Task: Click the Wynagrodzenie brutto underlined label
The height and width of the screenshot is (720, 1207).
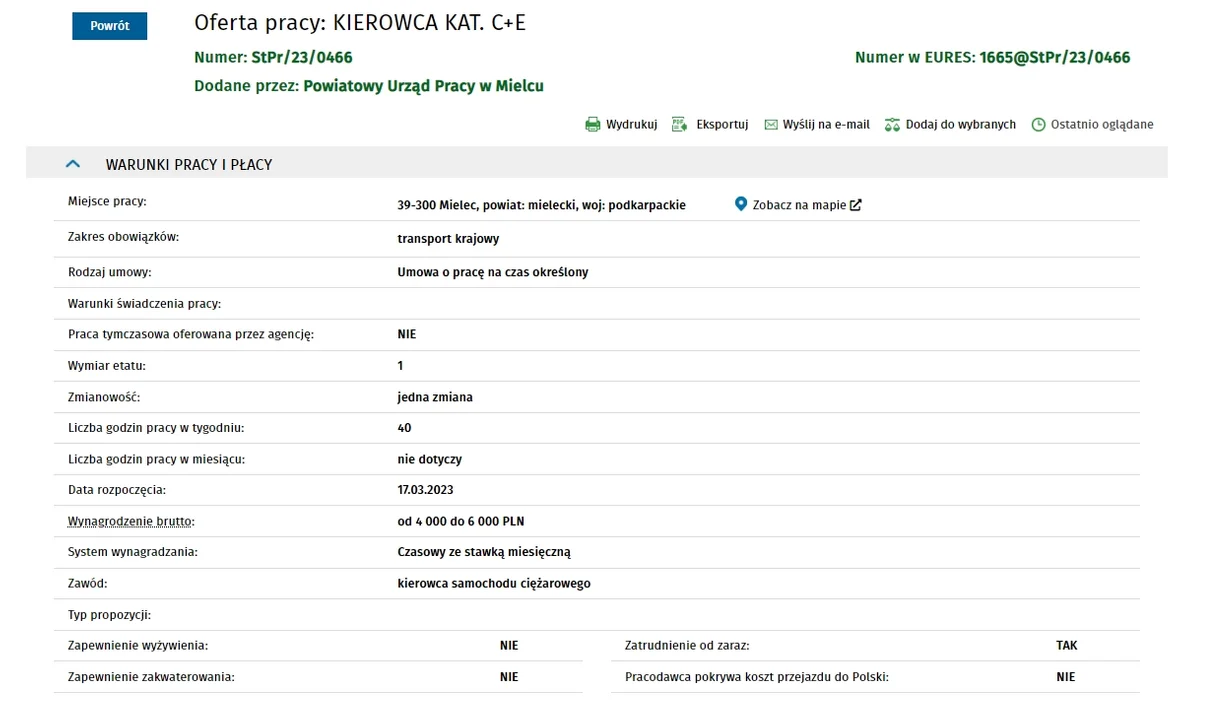Action: pyautogui.click(x=131, y=521)
